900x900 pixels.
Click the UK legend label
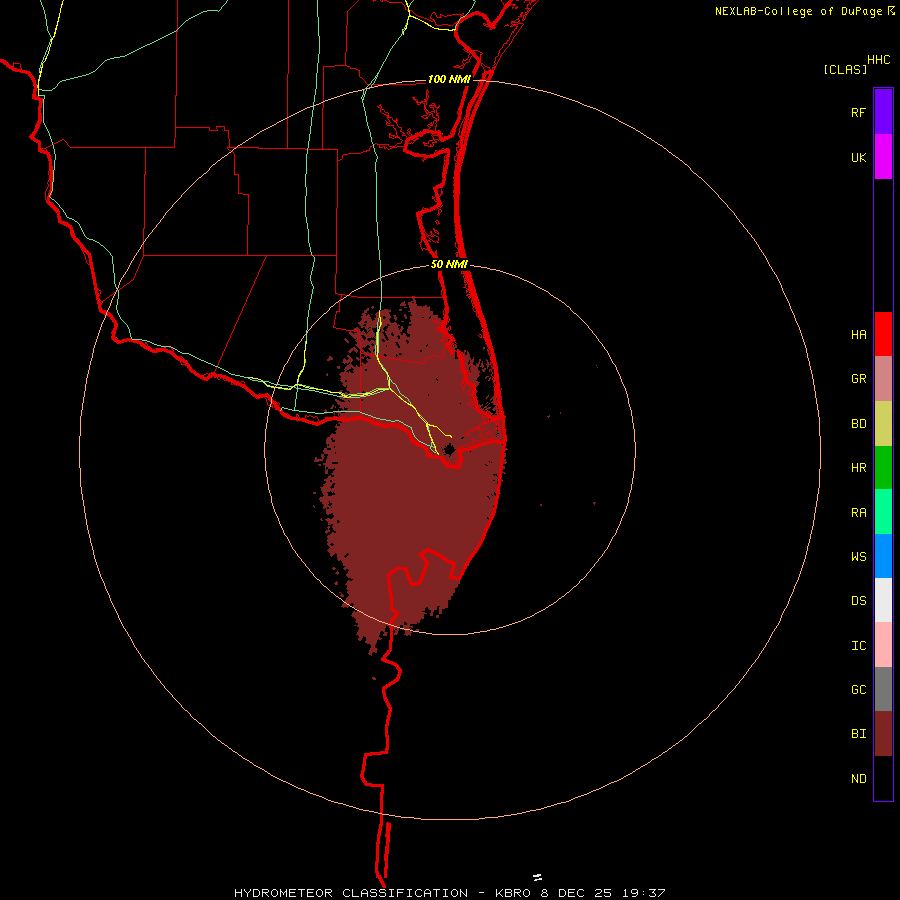[858, 157]
